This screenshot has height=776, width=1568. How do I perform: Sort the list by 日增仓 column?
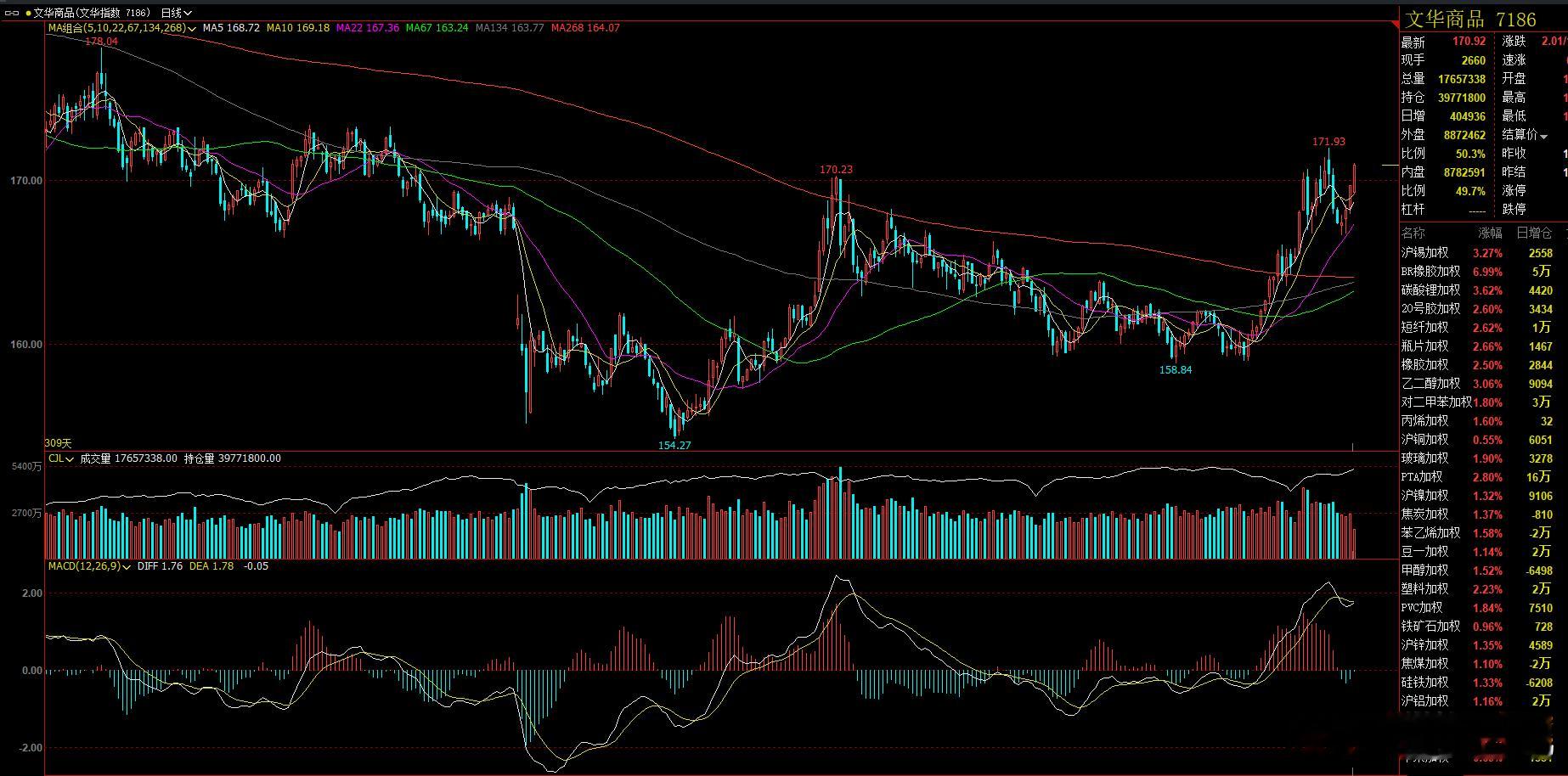click(1534, 233)
